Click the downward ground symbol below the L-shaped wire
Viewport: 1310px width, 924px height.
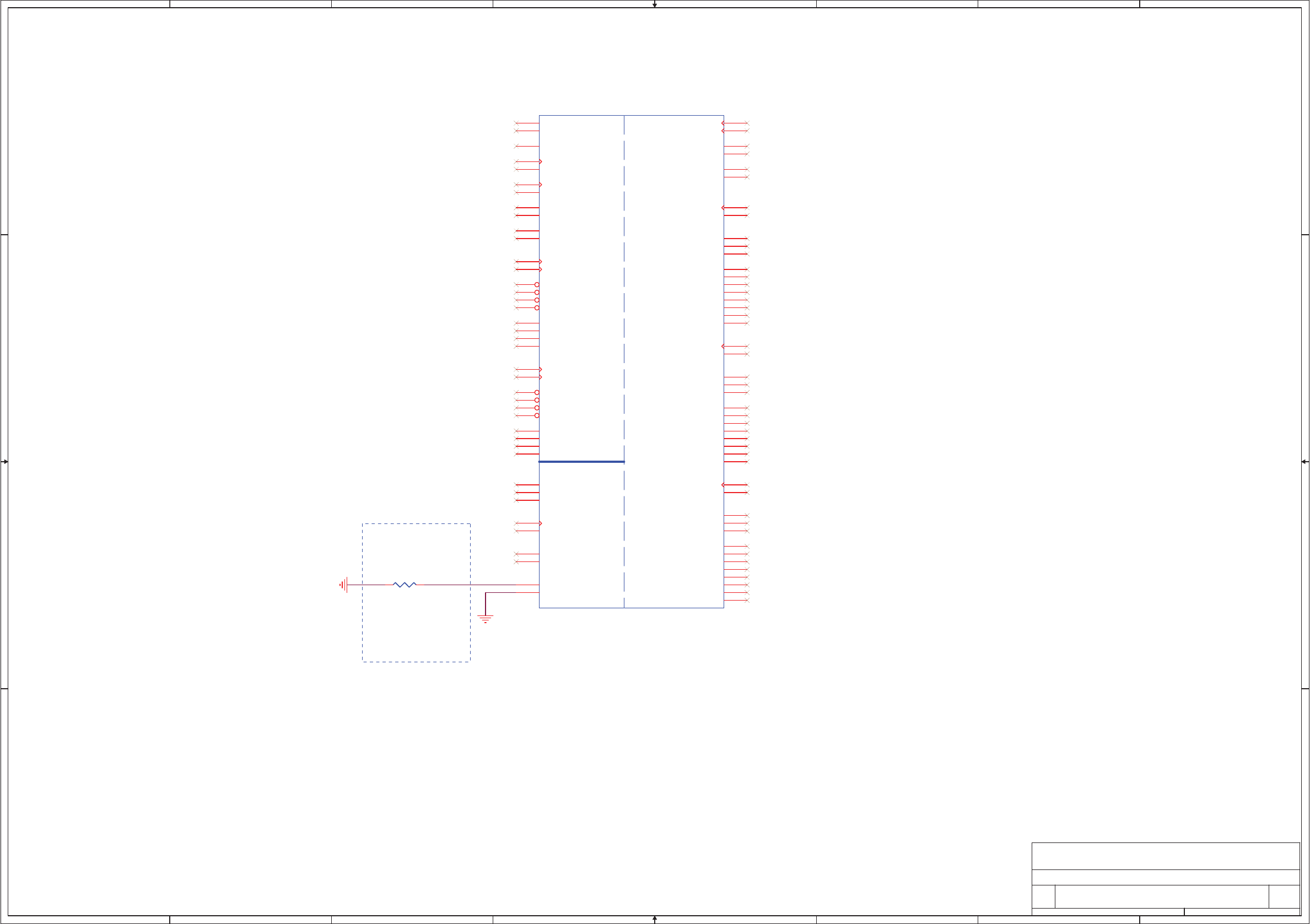coord(485,619)
